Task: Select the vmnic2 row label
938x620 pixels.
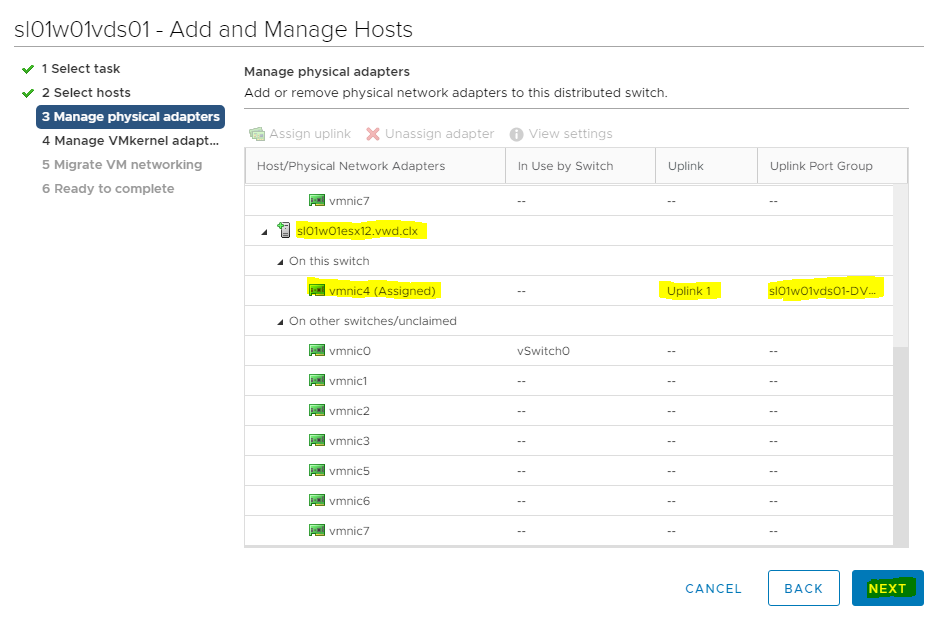Action: pyautogui.click(x=349, y=411)
